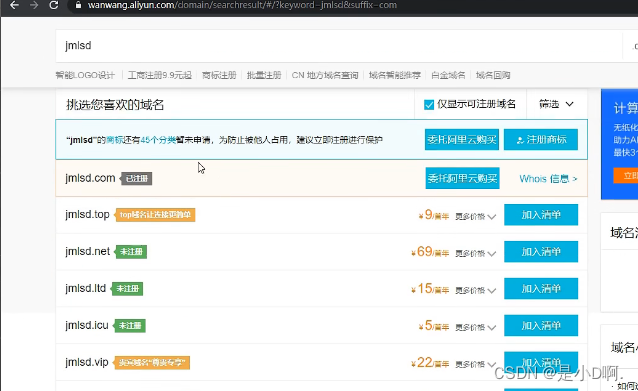Edit the jmlsd domain search field

point(338,46)
